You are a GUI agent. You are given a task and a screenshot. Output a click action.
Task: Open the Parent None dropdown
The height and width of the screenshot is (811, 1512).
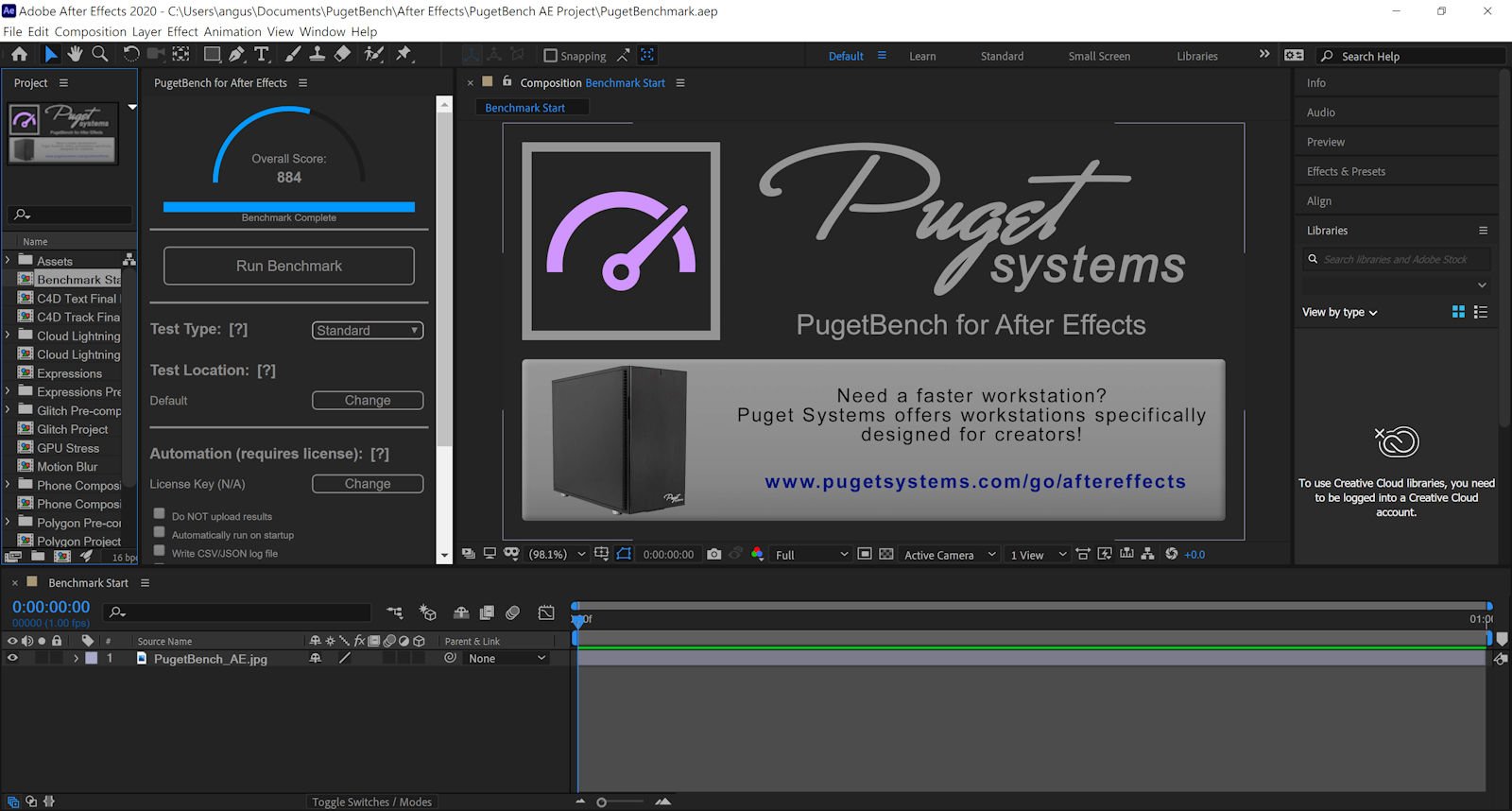click(x=507, y=659)
